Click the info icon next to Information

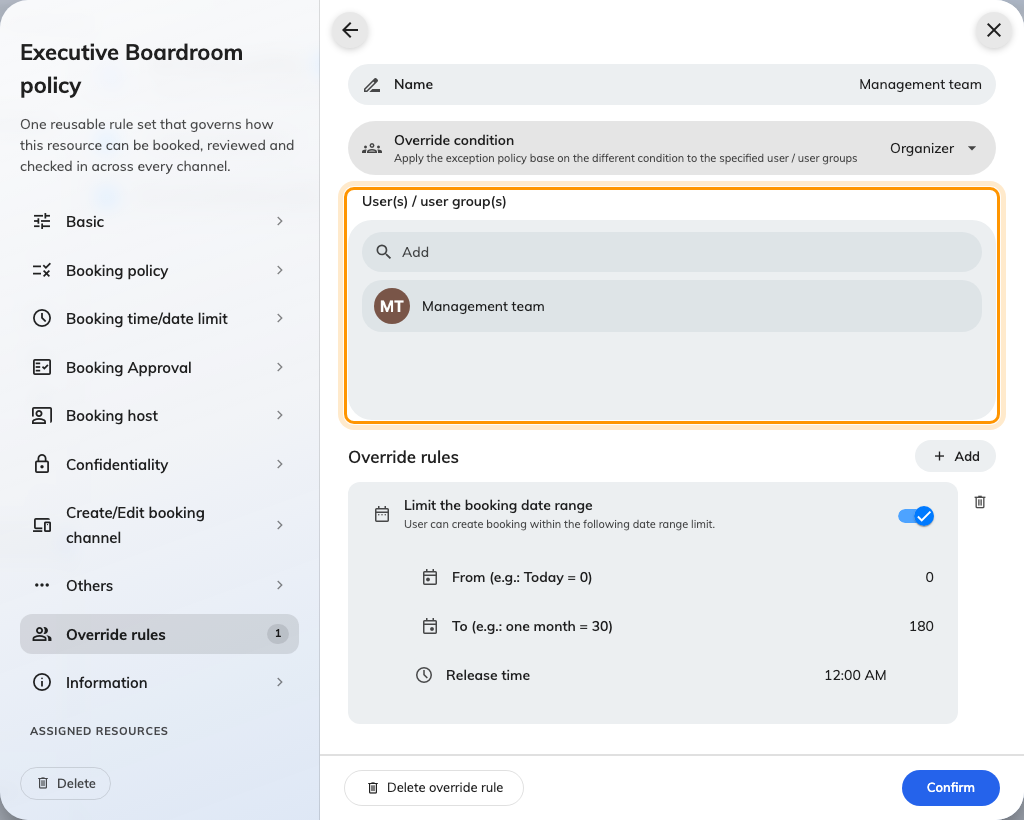click(42, 682)
